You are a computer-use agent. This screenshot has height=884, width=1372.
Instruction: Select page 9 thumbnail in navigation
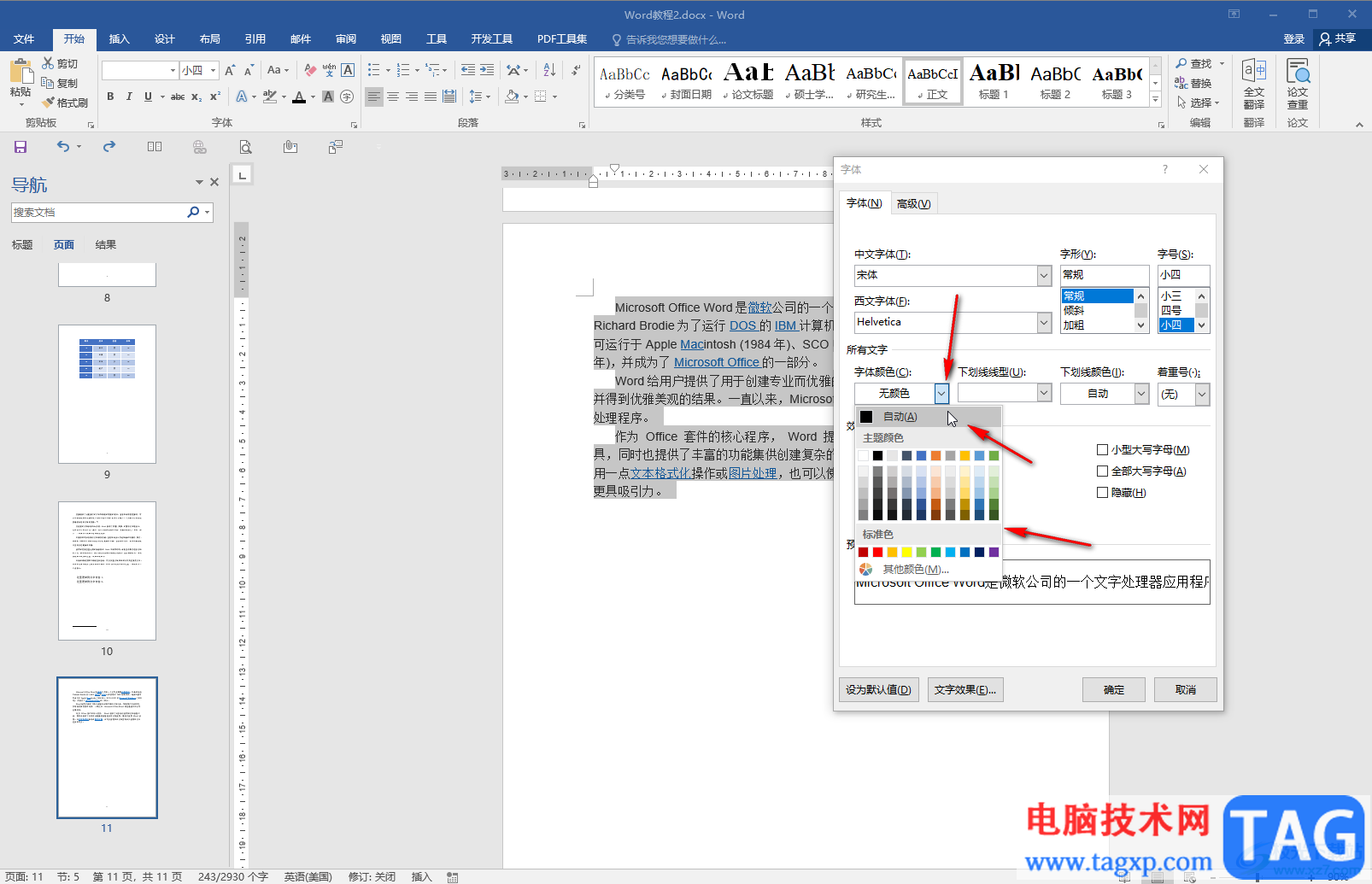(107, 394)
